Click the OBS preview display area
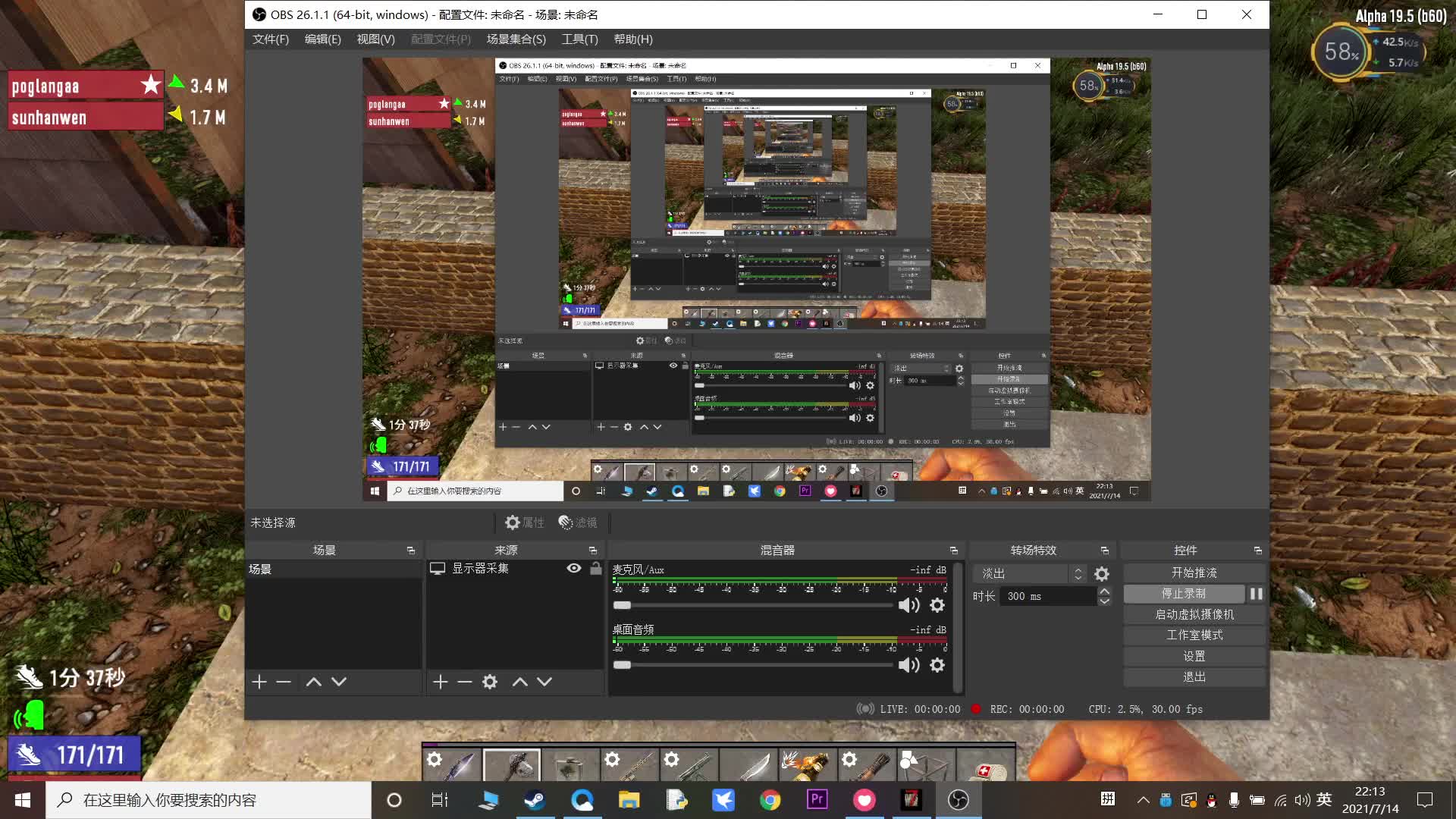 tap(757, 280)
